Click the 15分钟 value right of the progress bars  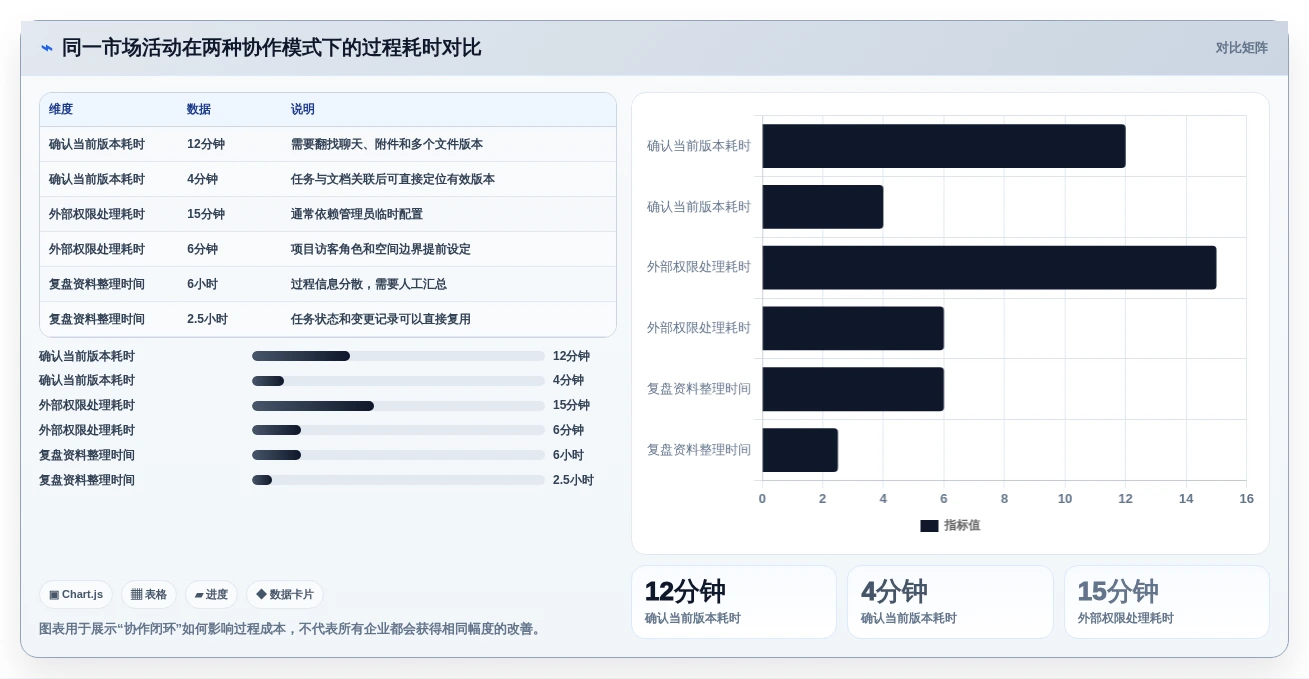pos(571,406)
